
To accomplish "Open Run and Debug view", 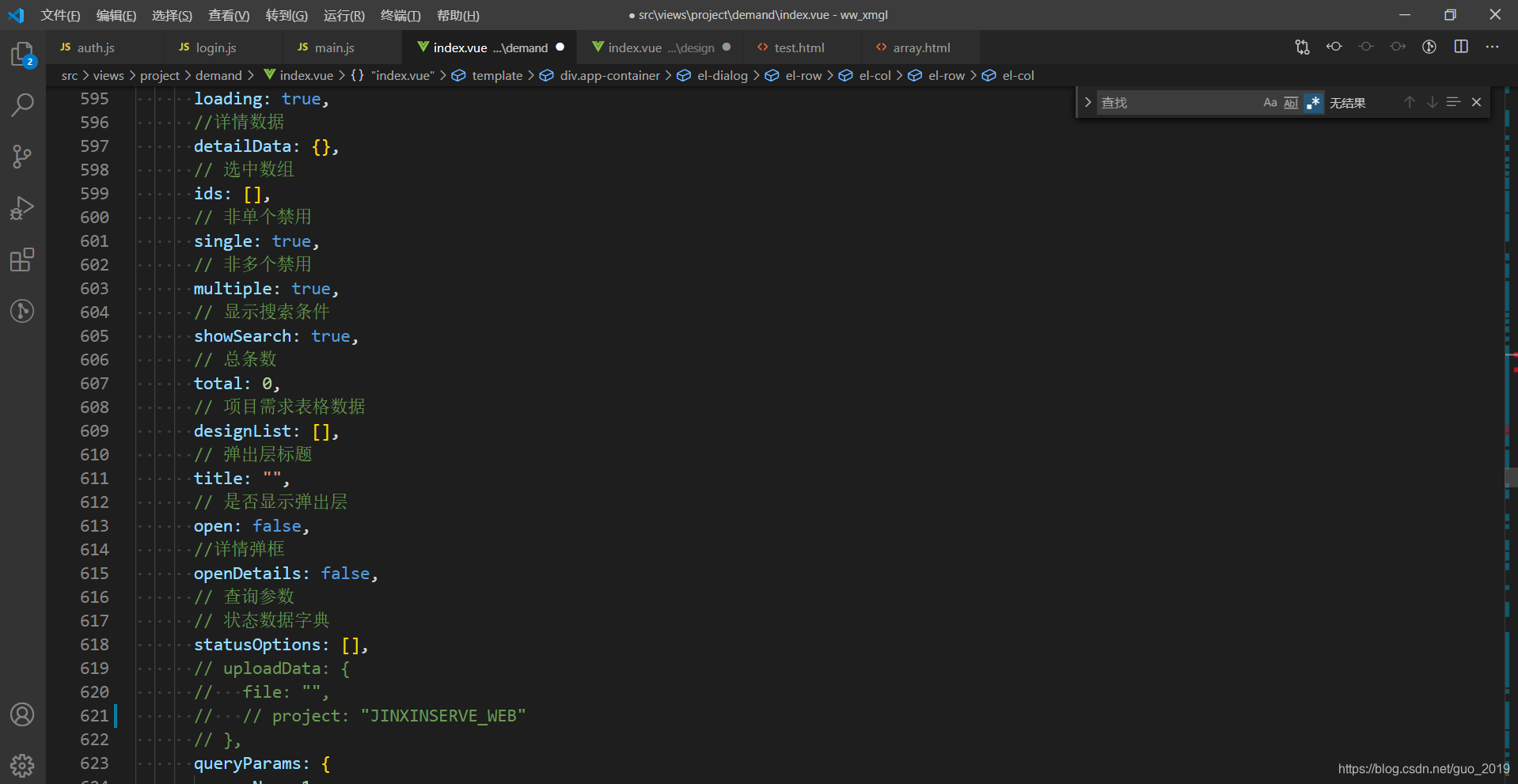I will point(22,208).
